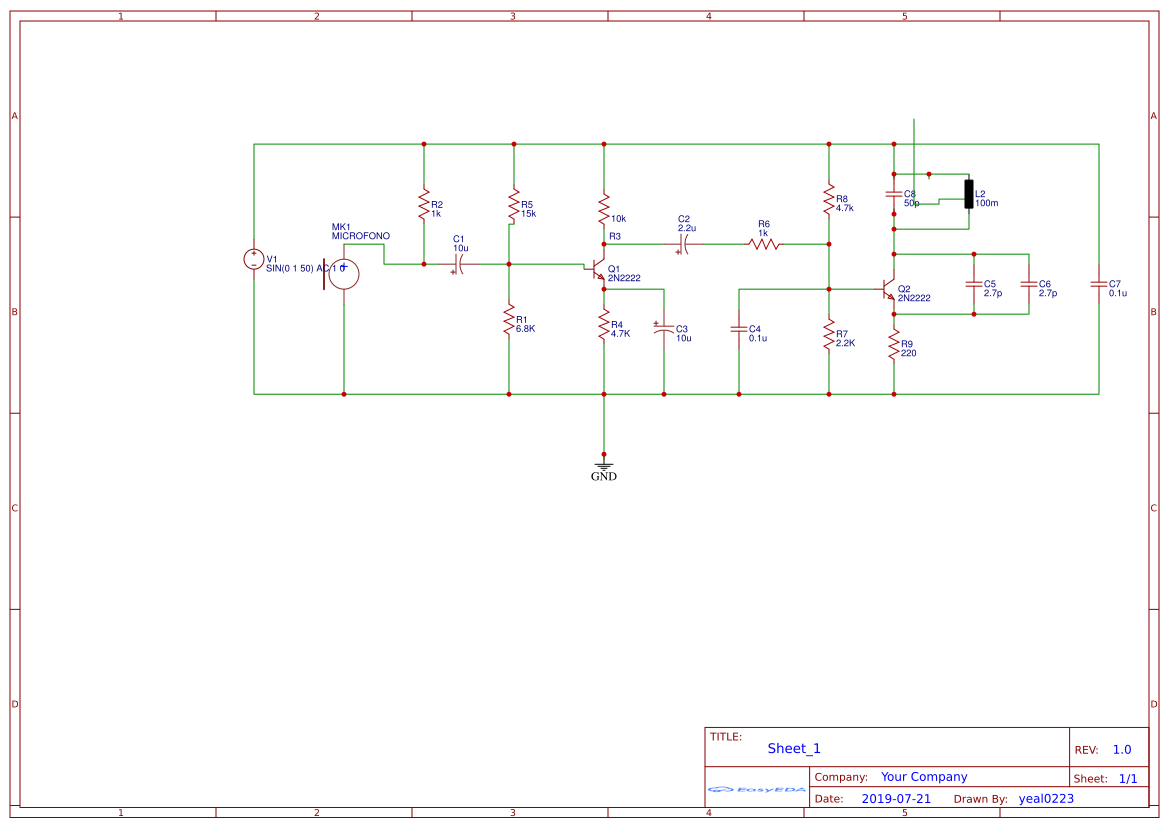Select the '220' value of R9
This screenshot has height=828, width=1169.
coord(908,353)
